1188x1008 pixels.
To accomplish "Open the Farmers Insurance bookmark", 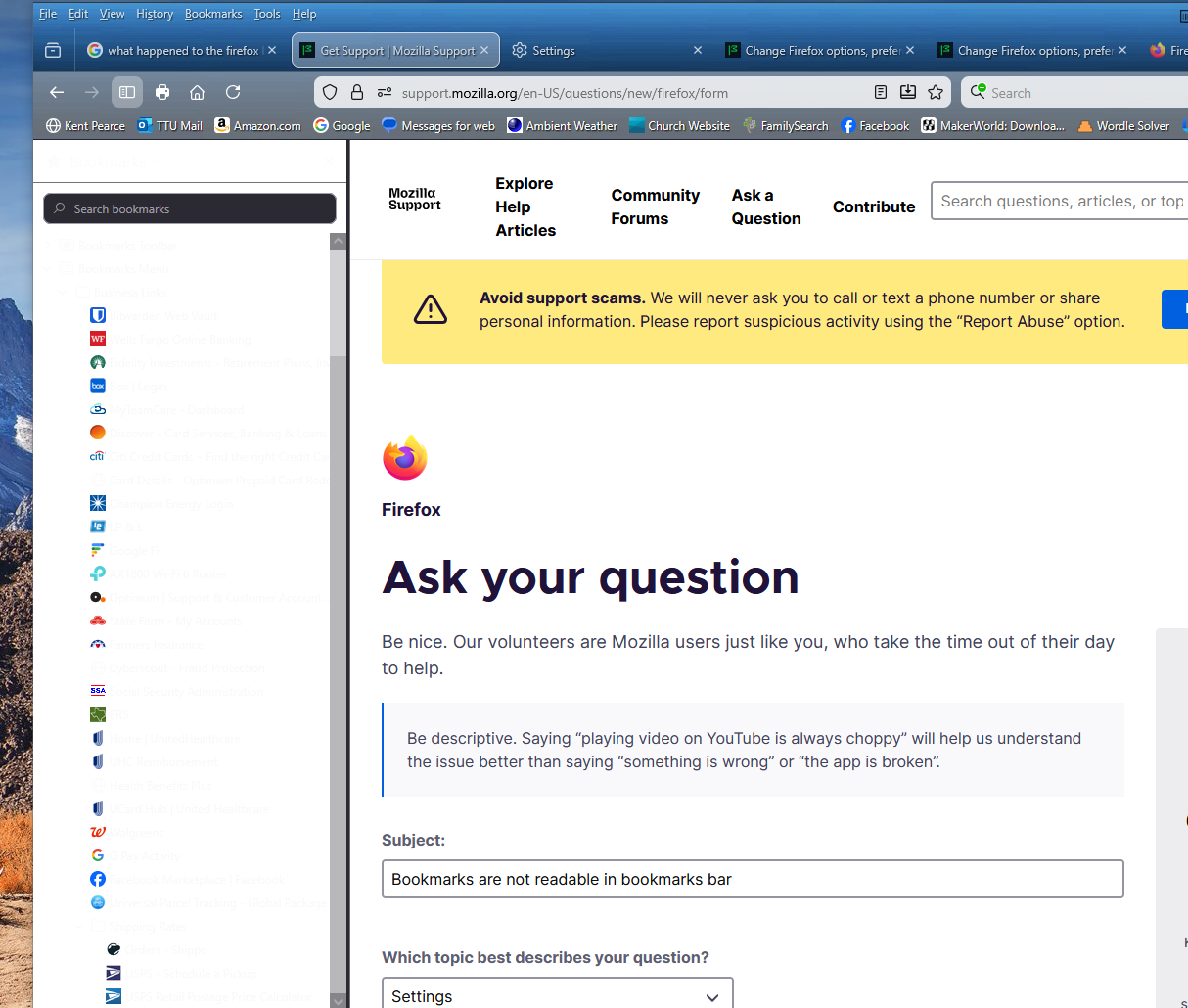I will click(x=146, y=644).
